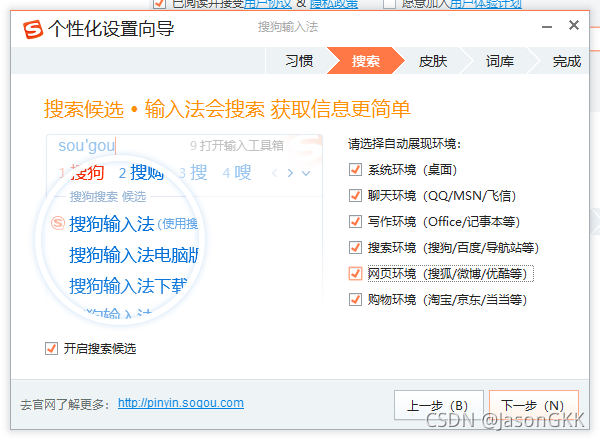This screenshot has width=600, height=440.
Task: Click the orange Sogou icon beside 搜狗输入法
Action: pyautogui.click(x=58, y=223)
